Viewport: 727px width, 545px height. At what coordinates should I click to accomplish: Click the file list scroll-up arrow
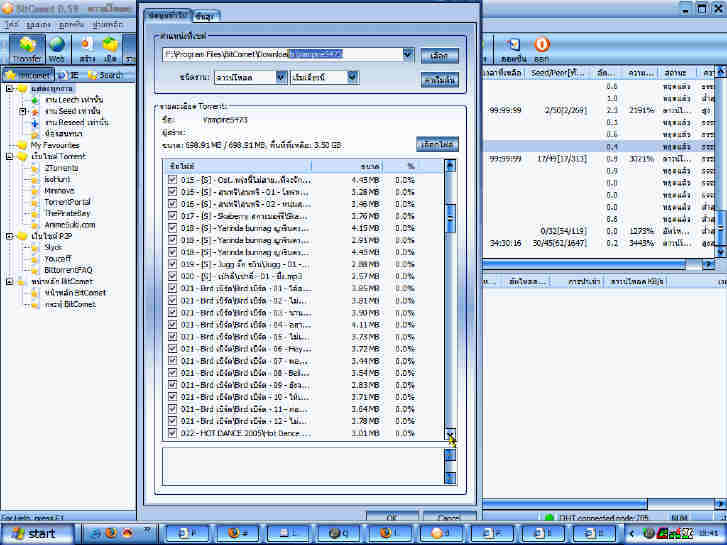coord(450,166)
